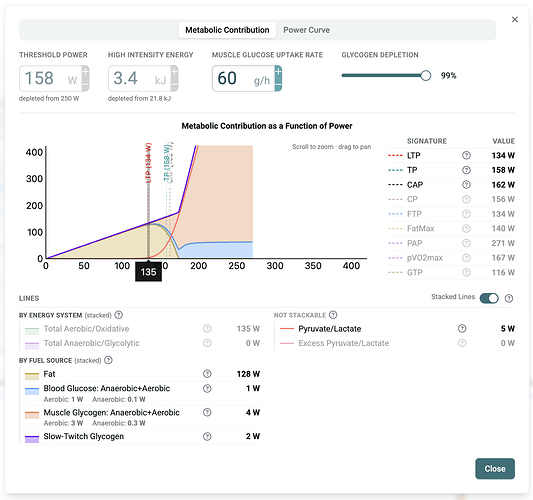Open help icon for GTP signature

tap(466, 272)
